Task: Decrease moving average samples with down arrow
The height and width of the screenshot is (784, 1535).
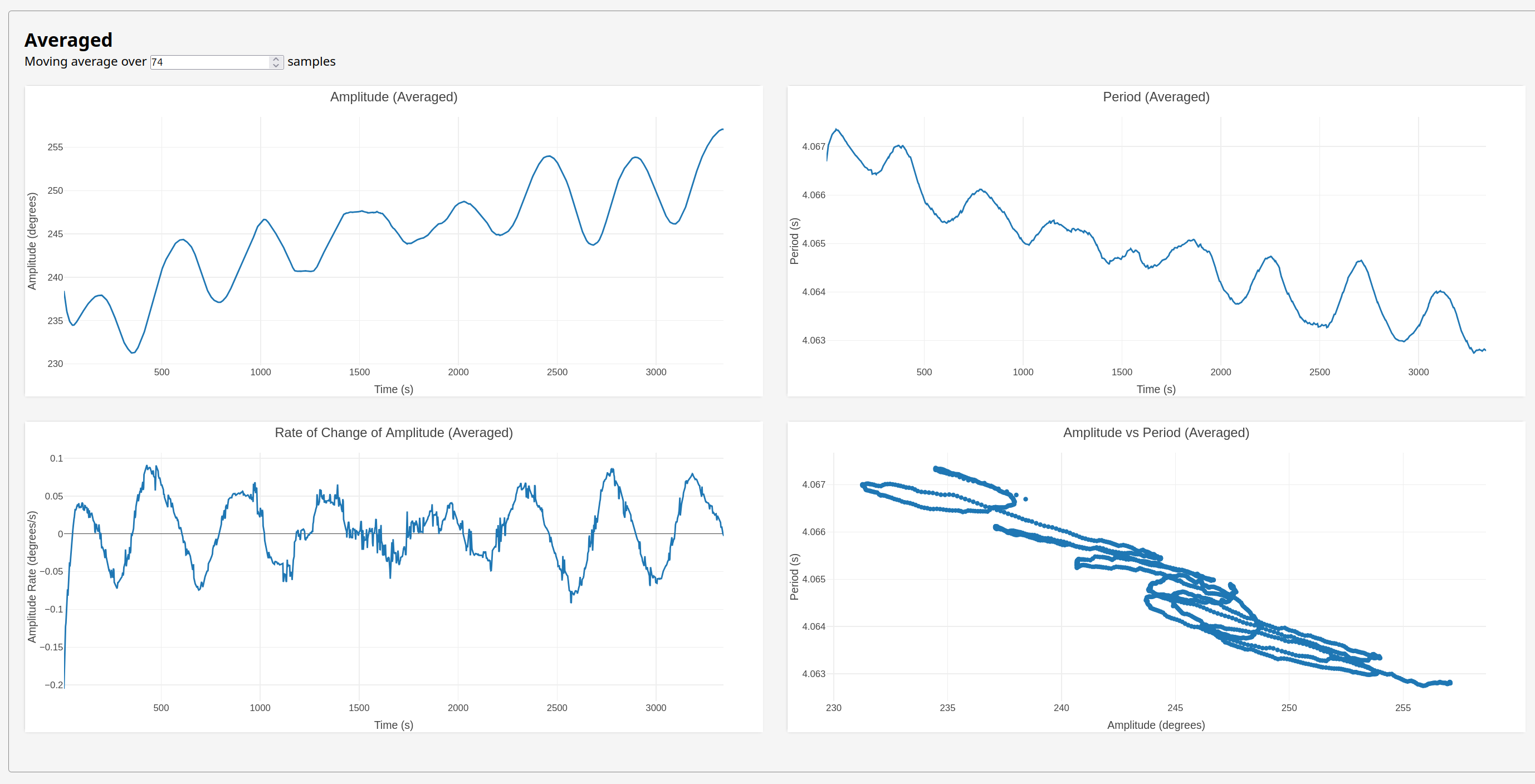Action: [x=276, y=65]
